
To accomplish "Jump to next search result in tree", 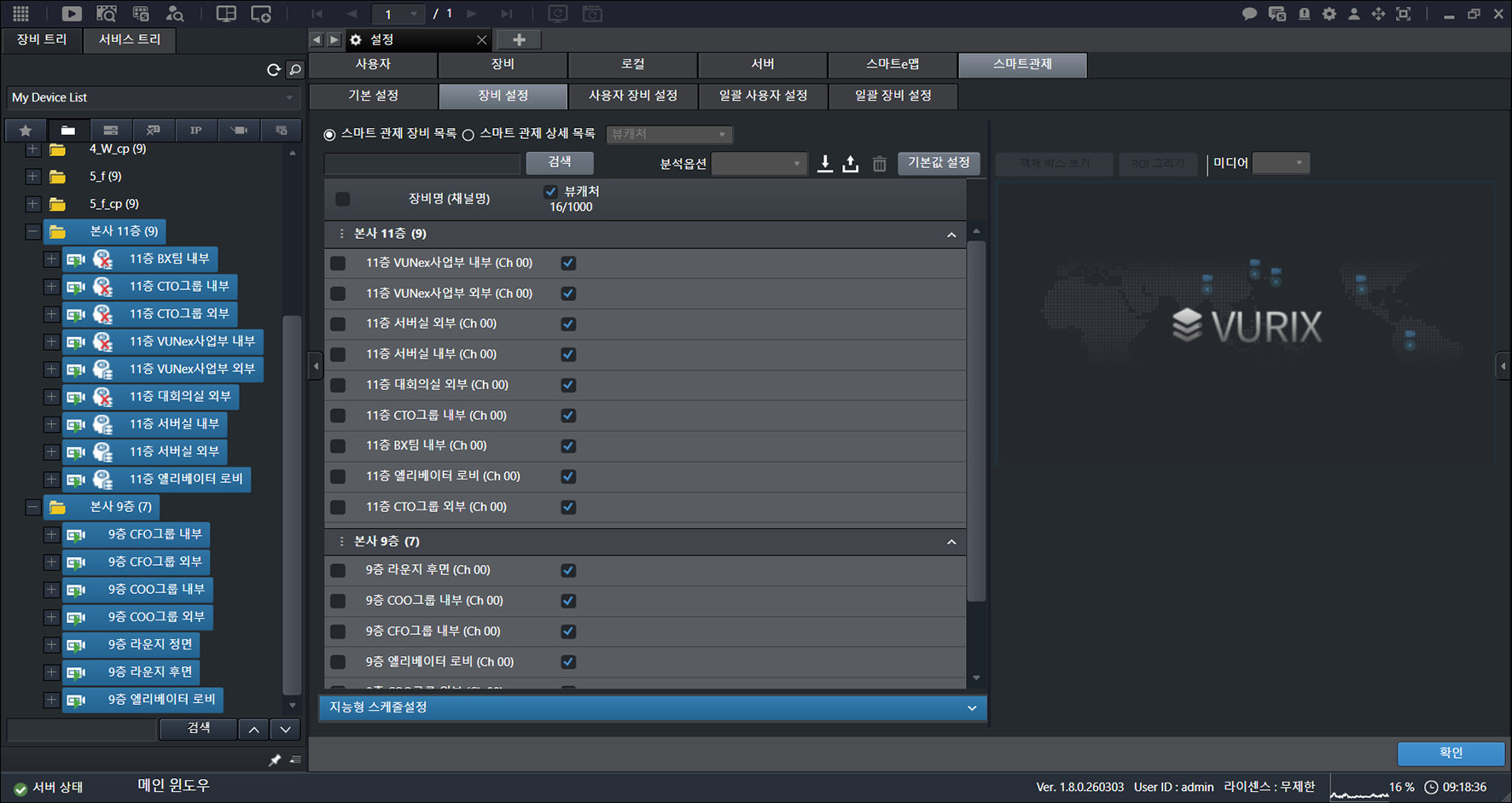I will click(285, 729).
